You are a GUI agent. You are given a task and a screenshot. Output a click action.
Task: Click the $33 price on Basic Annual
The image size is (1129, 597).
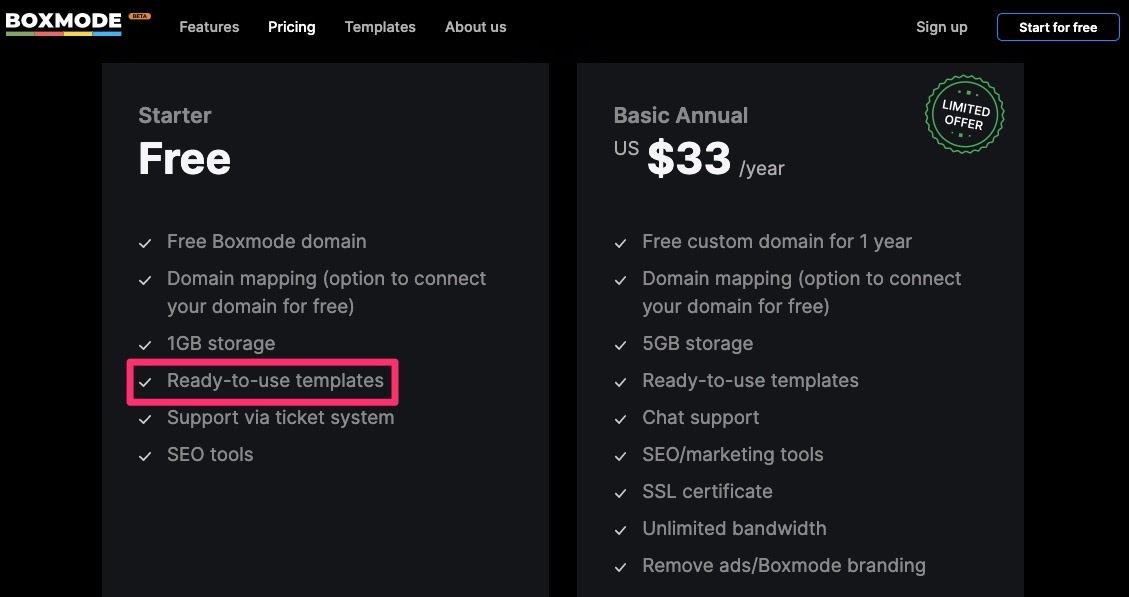tap(689, 158)
